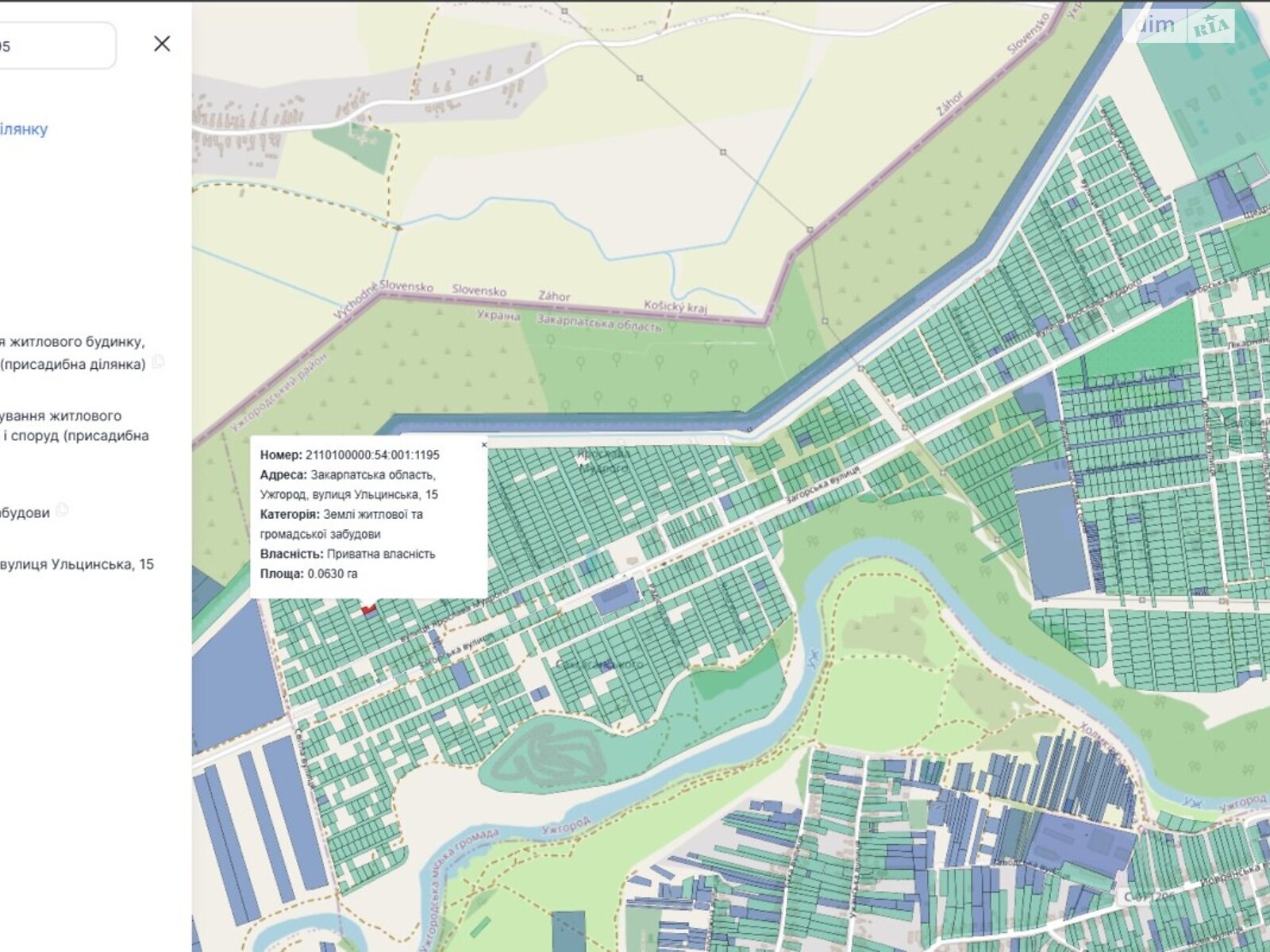
Task: Click the Власність Приватна власність line
Action: [x=348, y=554]
